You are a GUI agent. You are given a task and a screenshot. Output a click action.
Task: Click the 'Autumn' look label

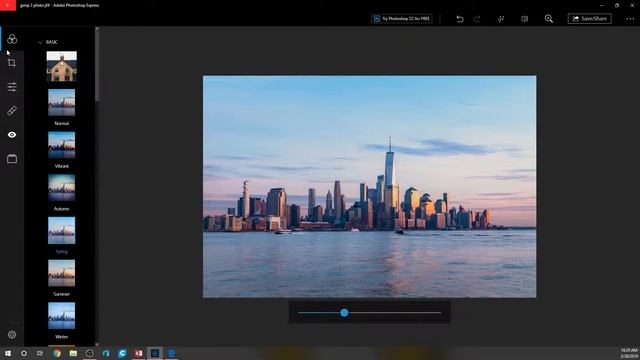click(62, 209)
